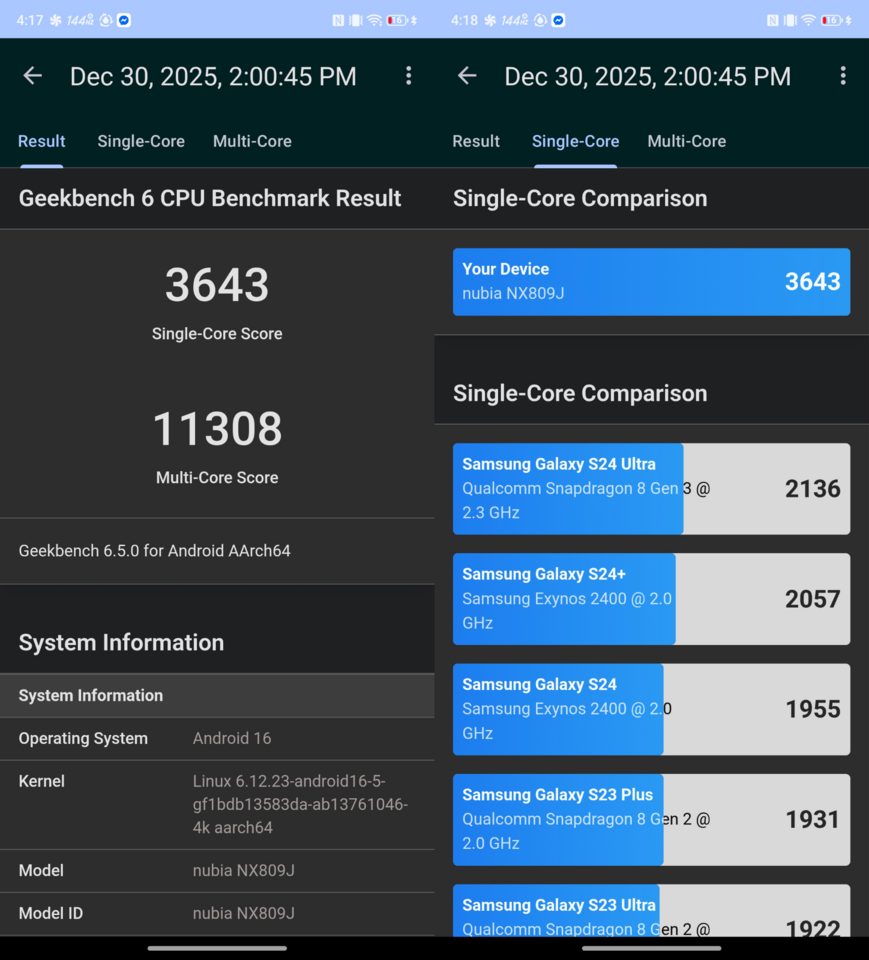
Task: Tap the fan icon in right status bar
Action: coord(490,20)
